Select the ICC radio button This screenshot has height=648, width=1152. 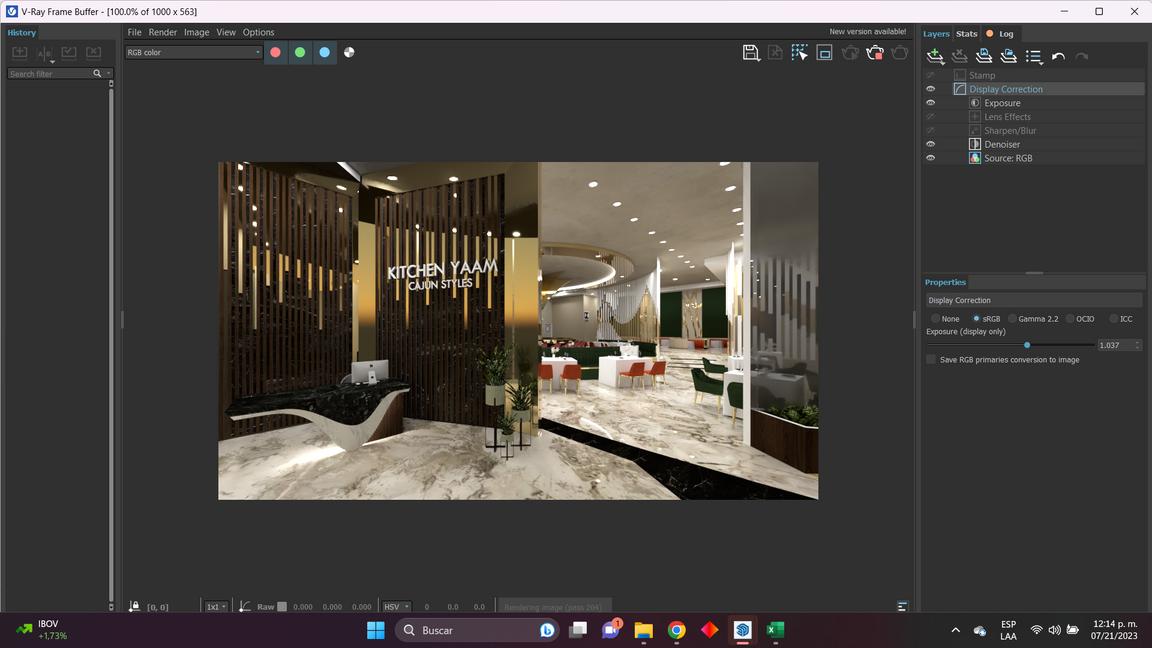coord(1114,319)
